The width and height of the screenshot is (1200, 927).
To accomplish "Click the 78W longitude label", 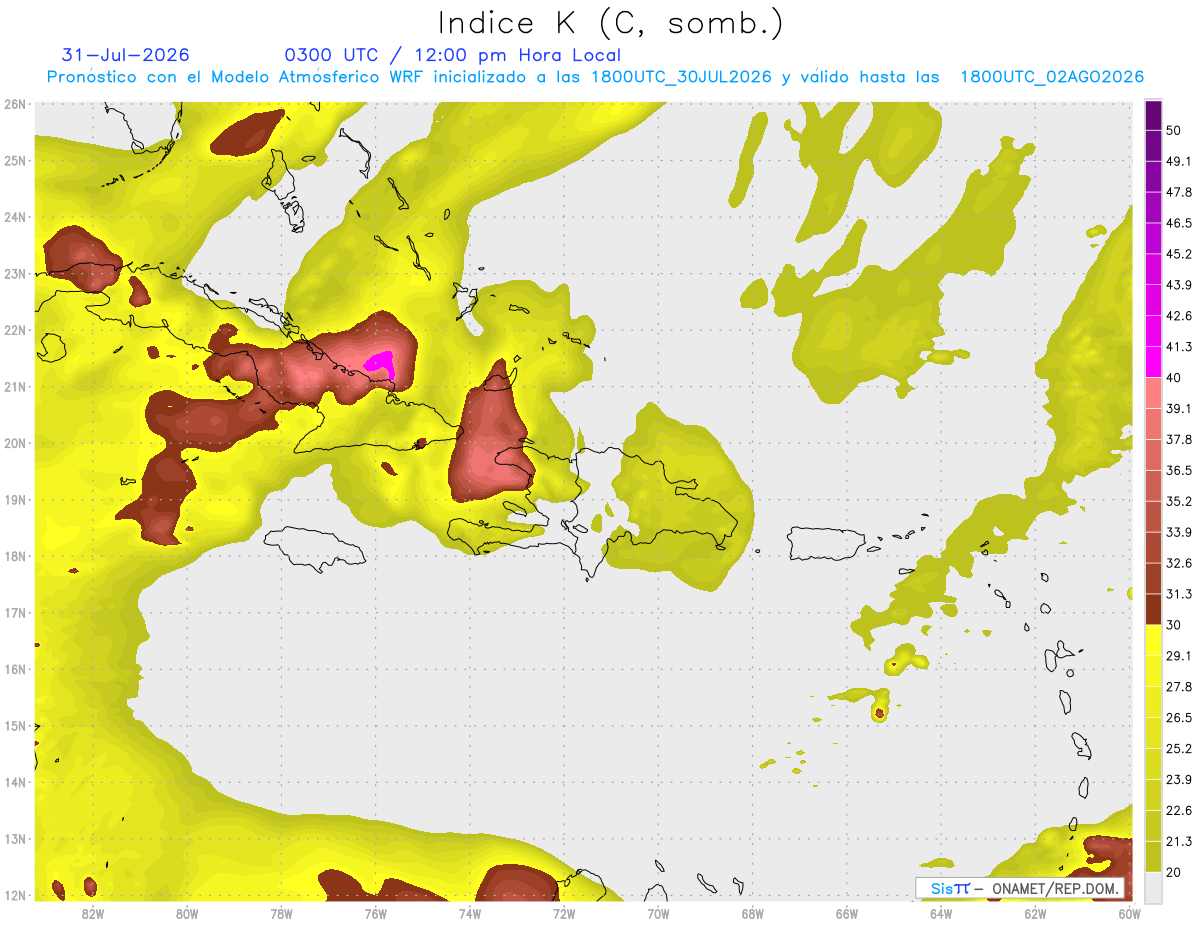I will [281, 913].
